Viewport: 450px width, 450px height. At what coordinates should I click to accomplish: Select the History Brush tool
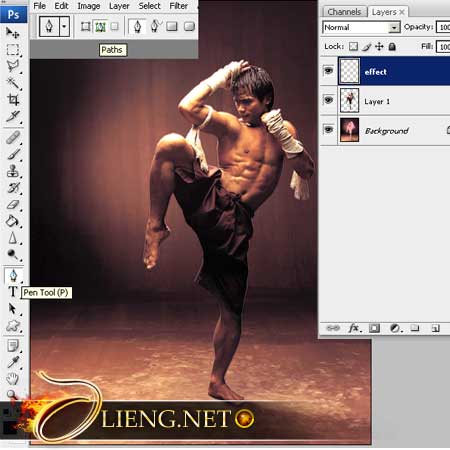(x=13, y=188)
